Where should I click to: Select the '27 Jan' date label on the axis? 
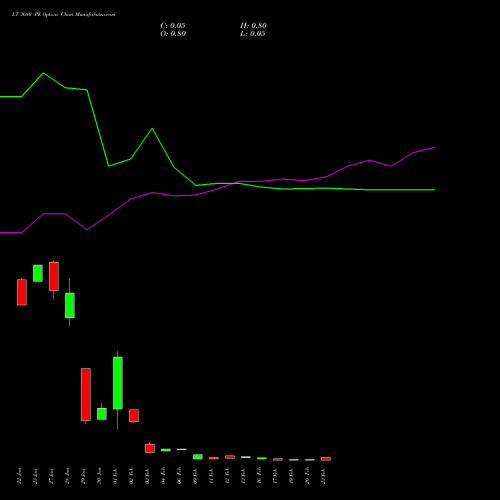pos(51,476)
